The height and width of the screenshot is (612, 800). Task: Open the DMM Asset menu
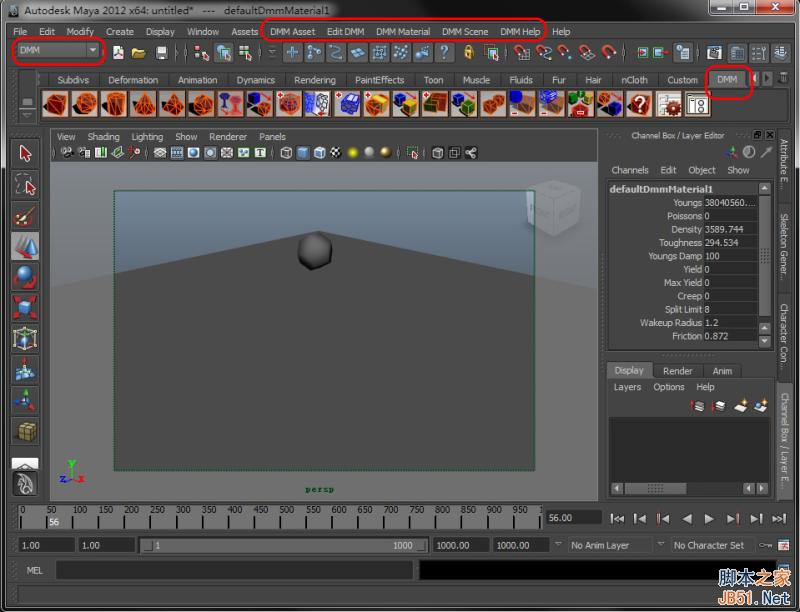coord(293,31)
